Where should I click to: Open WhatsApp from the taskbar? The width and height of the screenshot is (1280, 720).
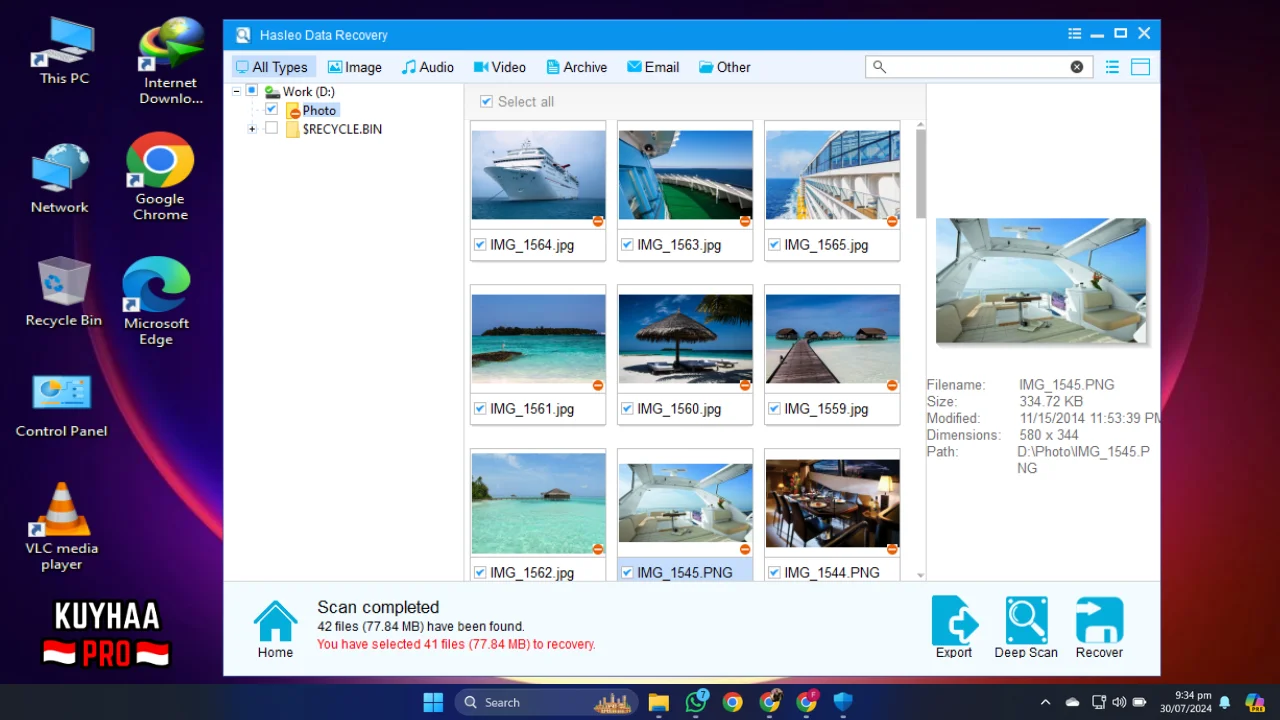(x=696, y=701)
